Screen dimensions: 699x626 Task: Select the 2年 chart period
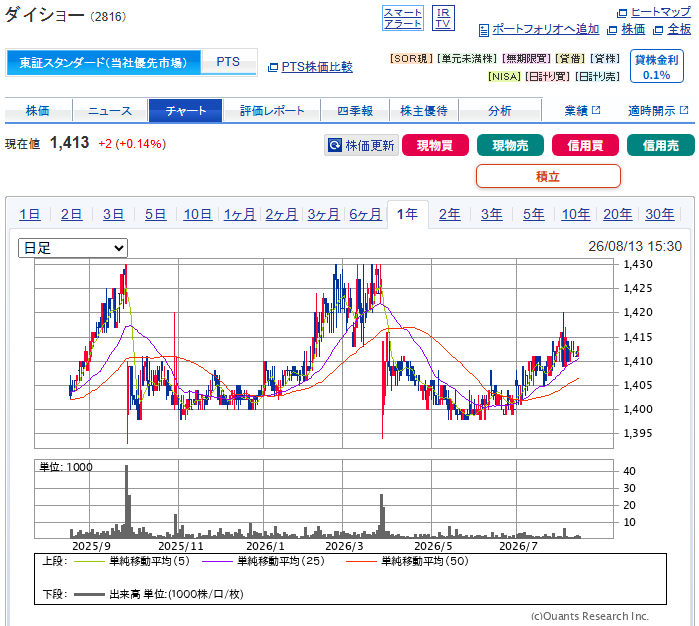click(449, 214)
